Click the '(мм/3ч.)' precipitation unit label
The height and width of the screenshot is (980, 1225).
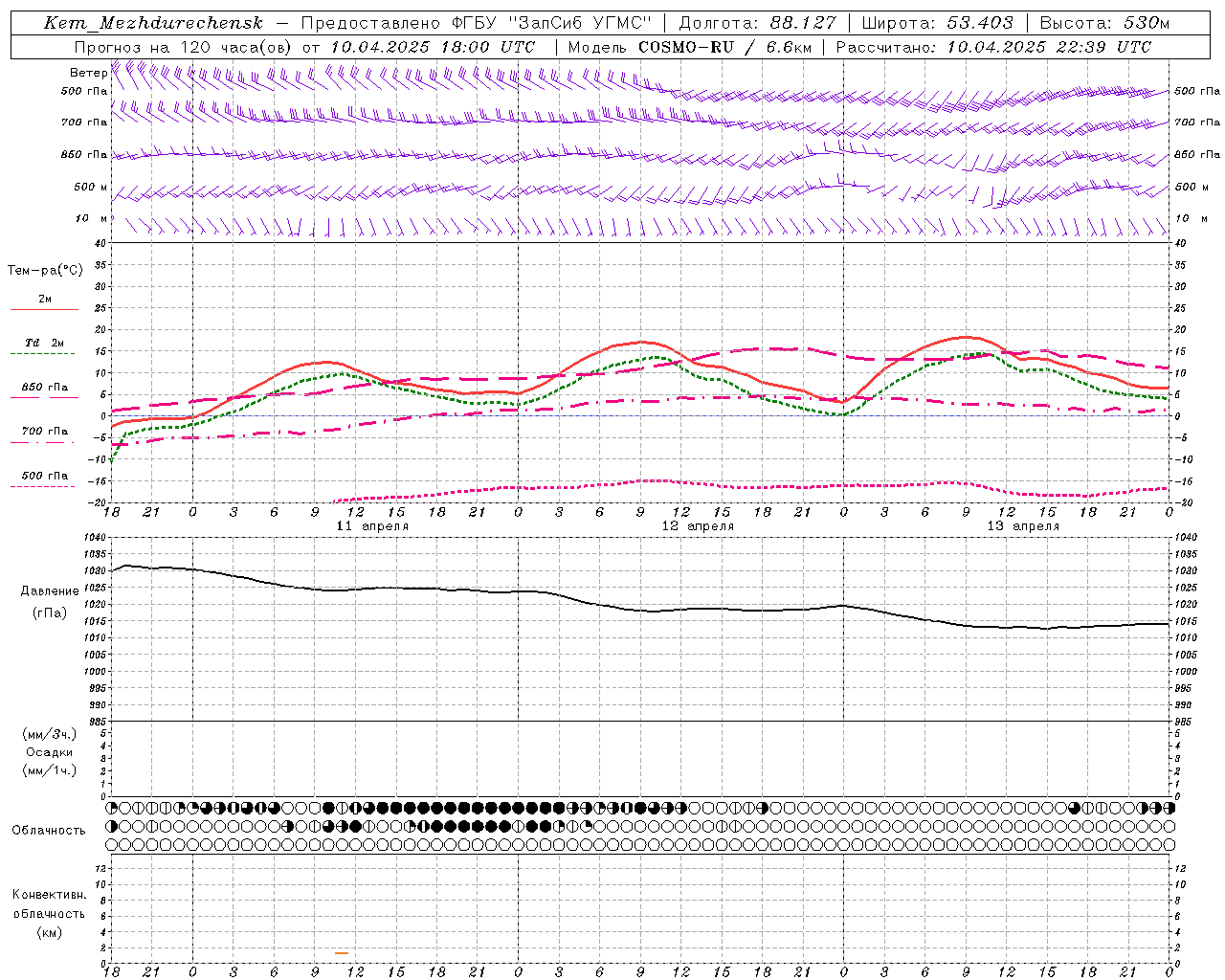point(50,734)
